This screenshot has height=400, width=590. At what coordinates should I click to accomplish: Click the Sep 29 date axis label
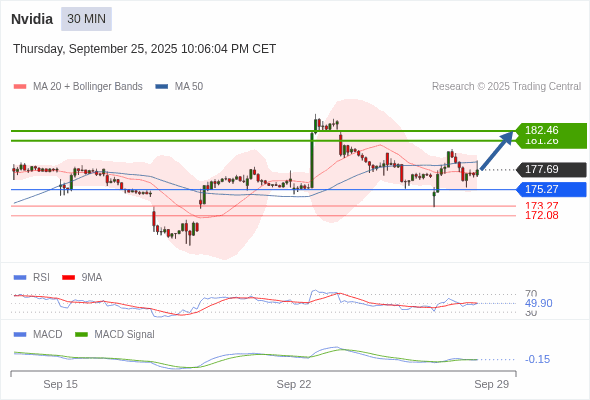491,384
